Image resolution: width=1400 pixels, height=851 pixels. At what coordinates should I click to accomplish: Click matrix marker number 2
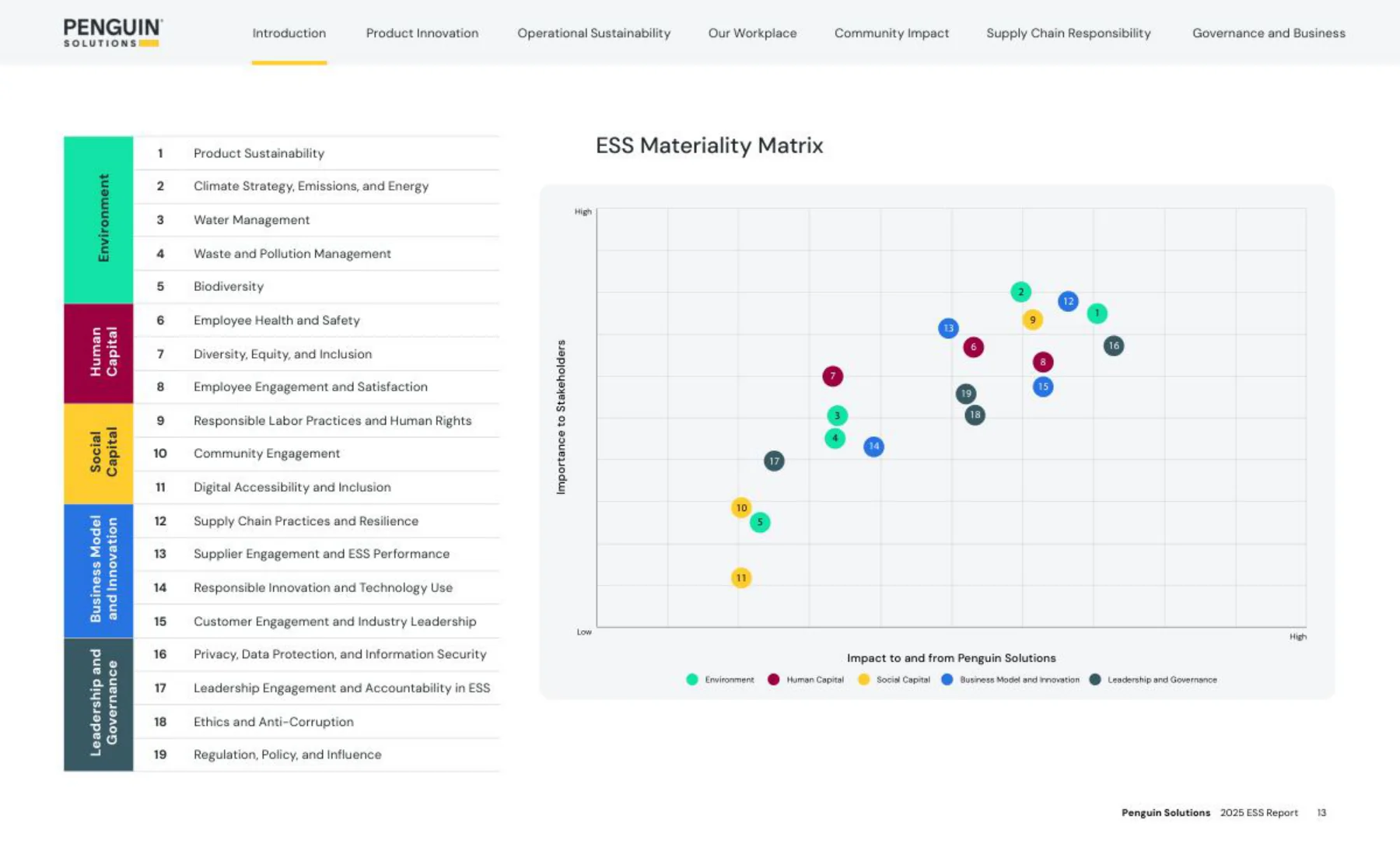coord(1020,292)
